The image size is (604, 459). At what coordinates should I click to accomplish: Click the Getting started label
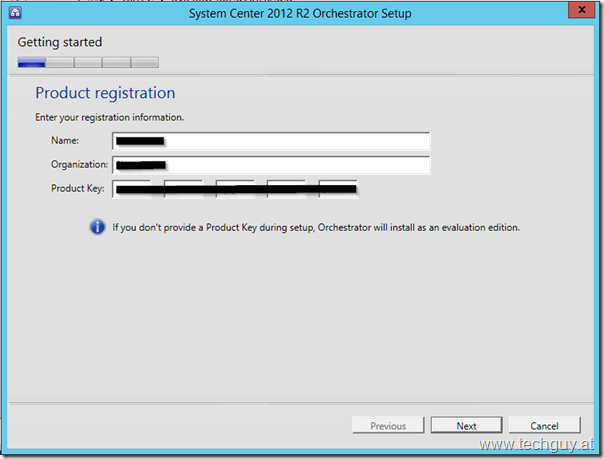60,42
